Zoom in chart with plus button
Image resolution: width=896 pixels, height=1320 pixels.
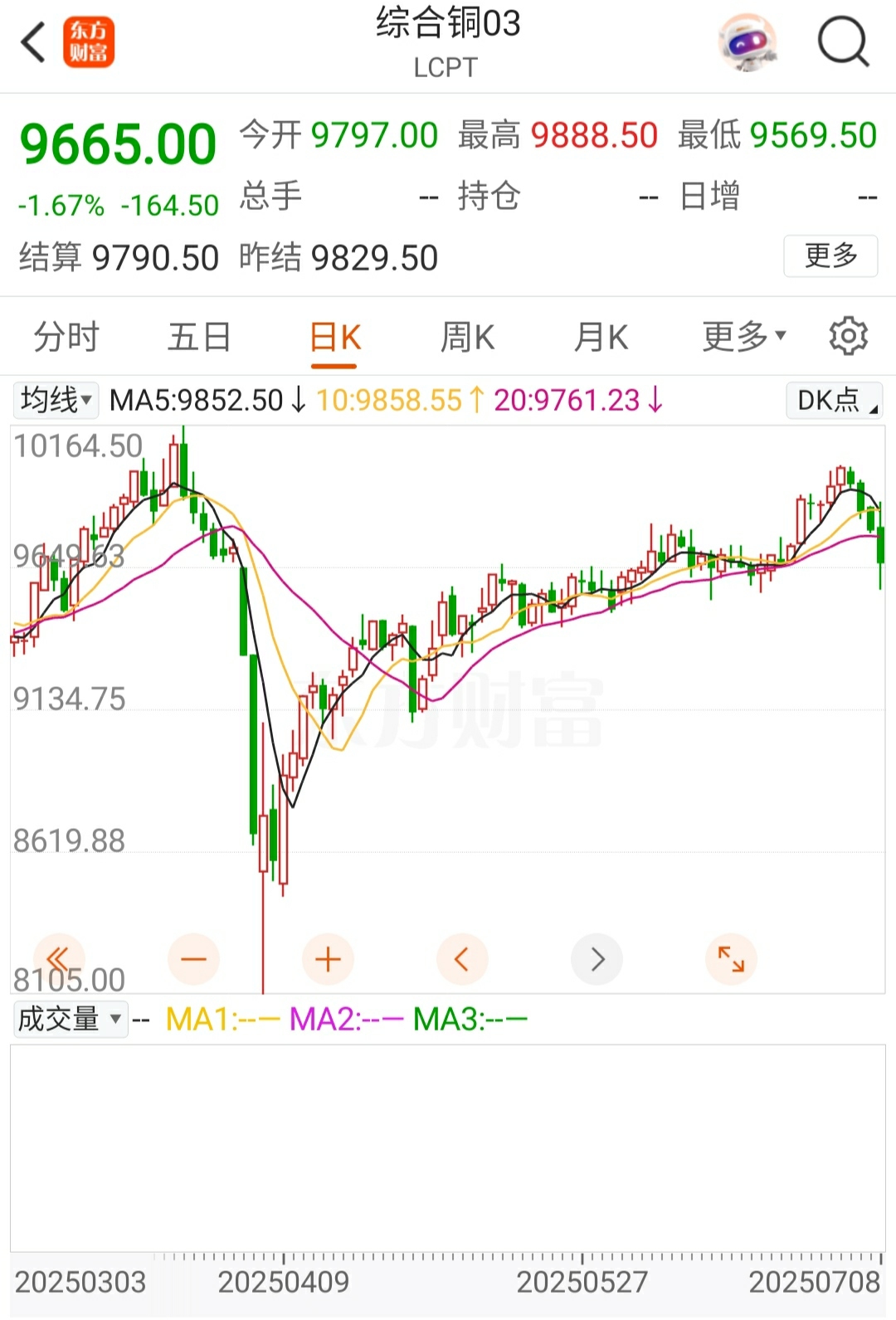328,960
